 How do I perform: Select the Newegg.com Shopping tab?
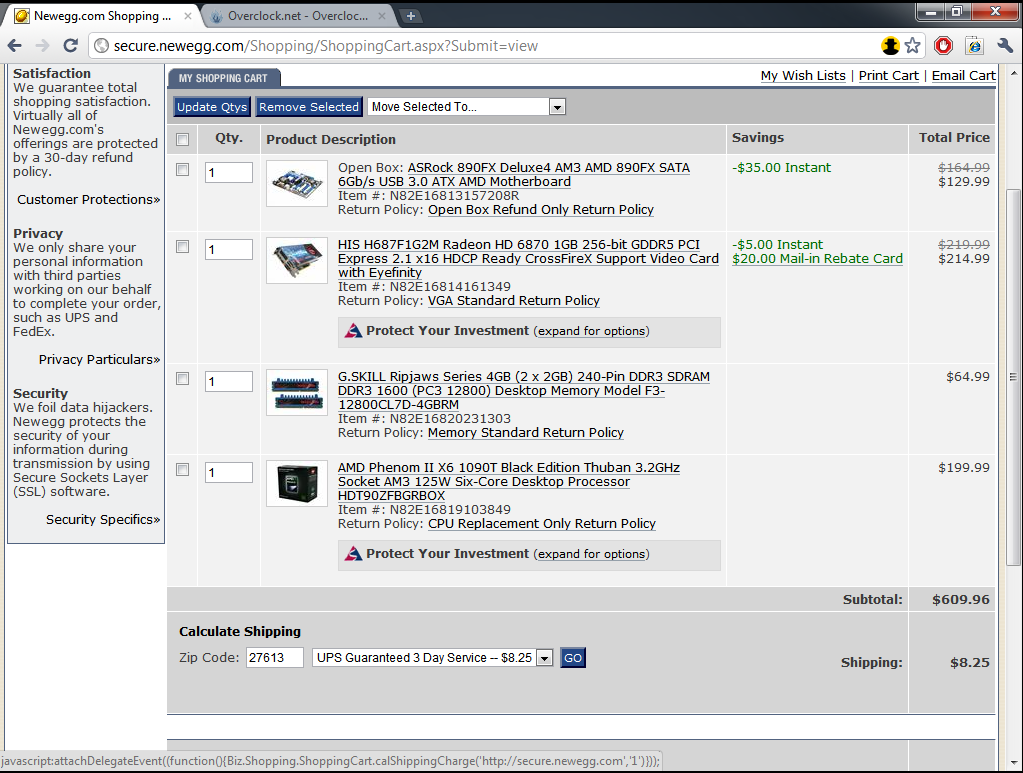[x=102, y=16]
